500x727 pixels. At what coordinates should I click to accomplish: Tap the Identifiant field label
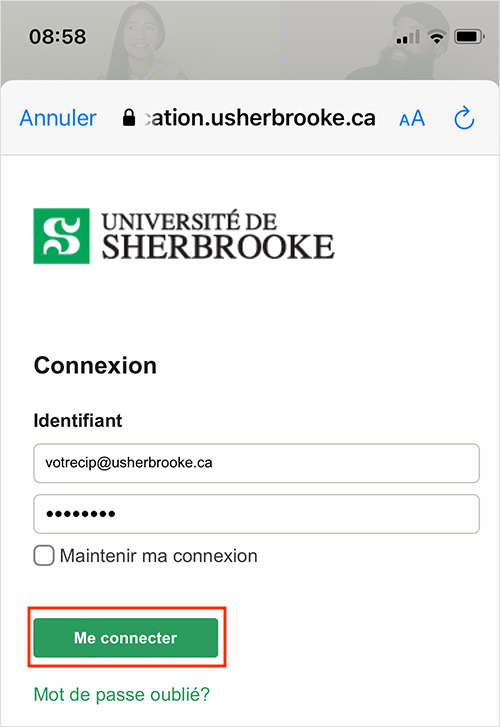click(x=78, y=421)
